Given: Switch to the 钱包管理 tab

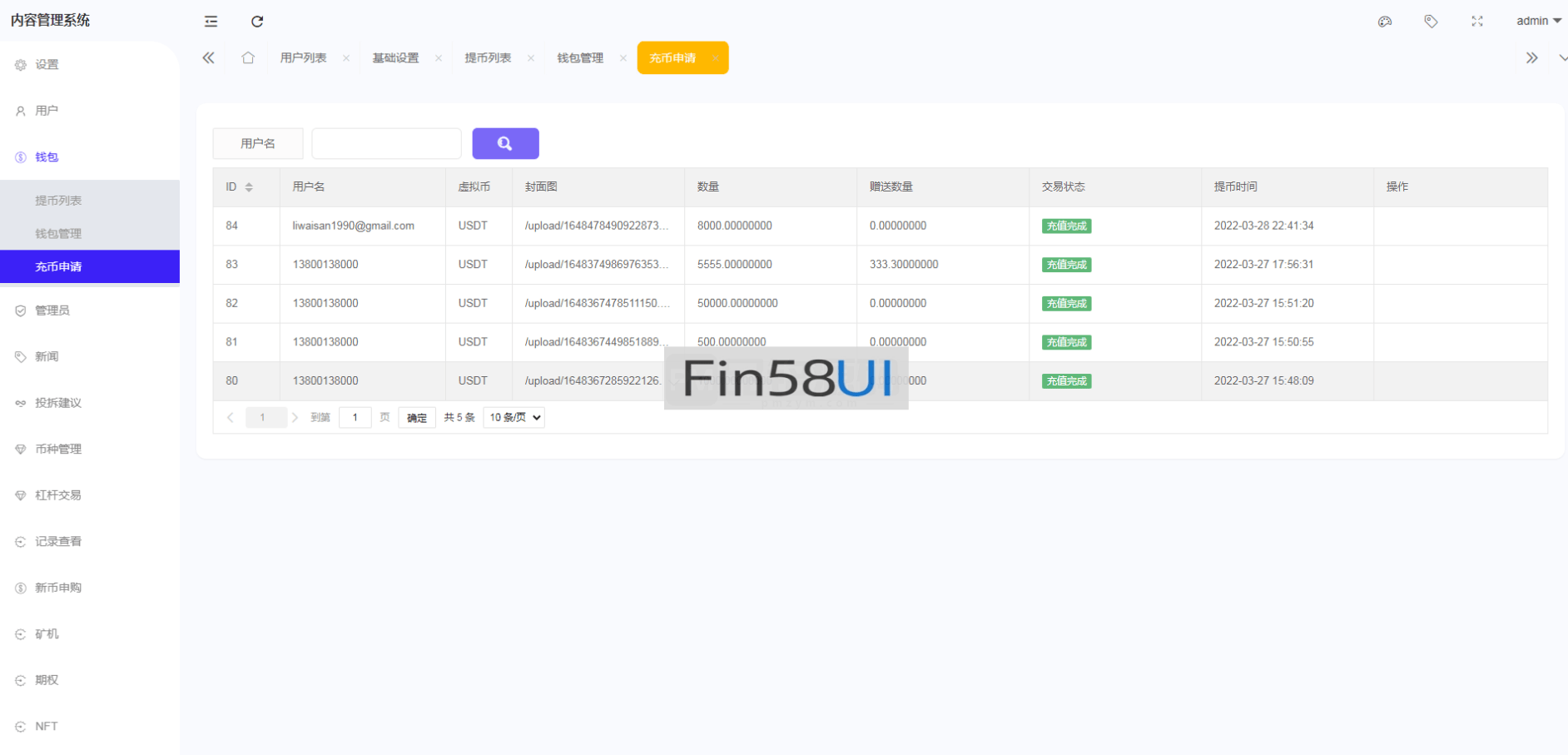Looking at the screenshot, I should point(580,58).
